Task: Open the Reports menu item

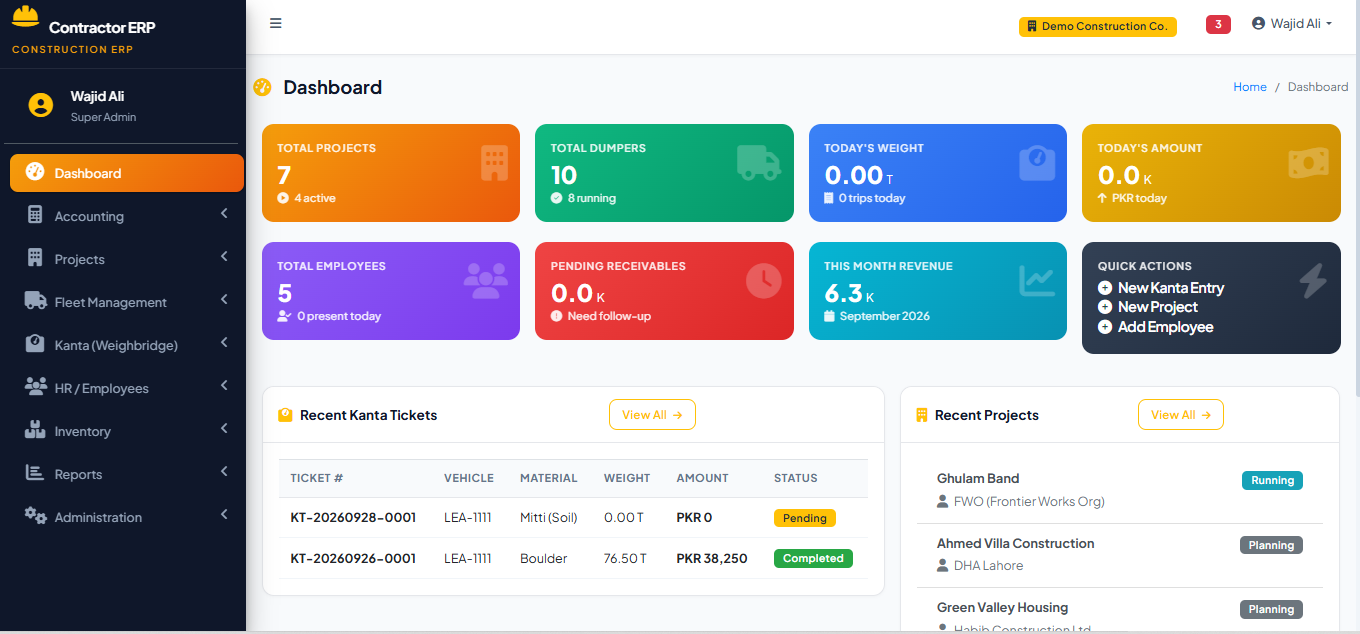Action: coord(127,474)
